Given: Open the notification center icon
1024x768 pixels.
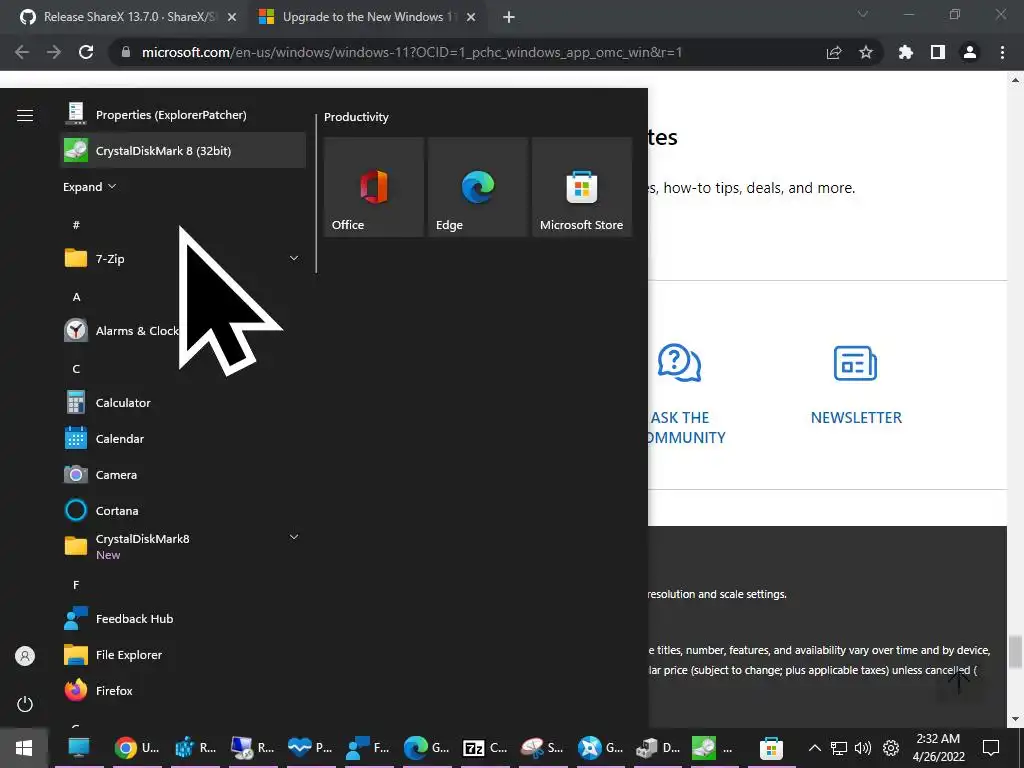Looking at the screenshot, I should (x=991, y=748).
